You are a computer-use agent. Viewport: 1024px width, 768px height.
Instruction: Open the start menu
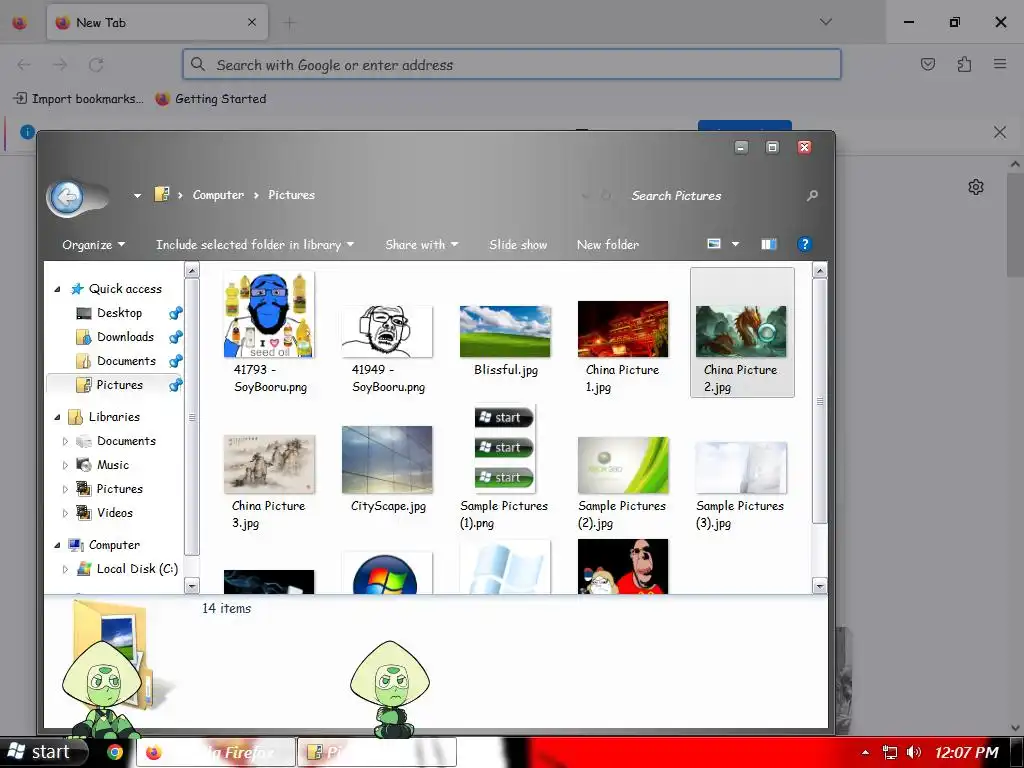[43, 752]
